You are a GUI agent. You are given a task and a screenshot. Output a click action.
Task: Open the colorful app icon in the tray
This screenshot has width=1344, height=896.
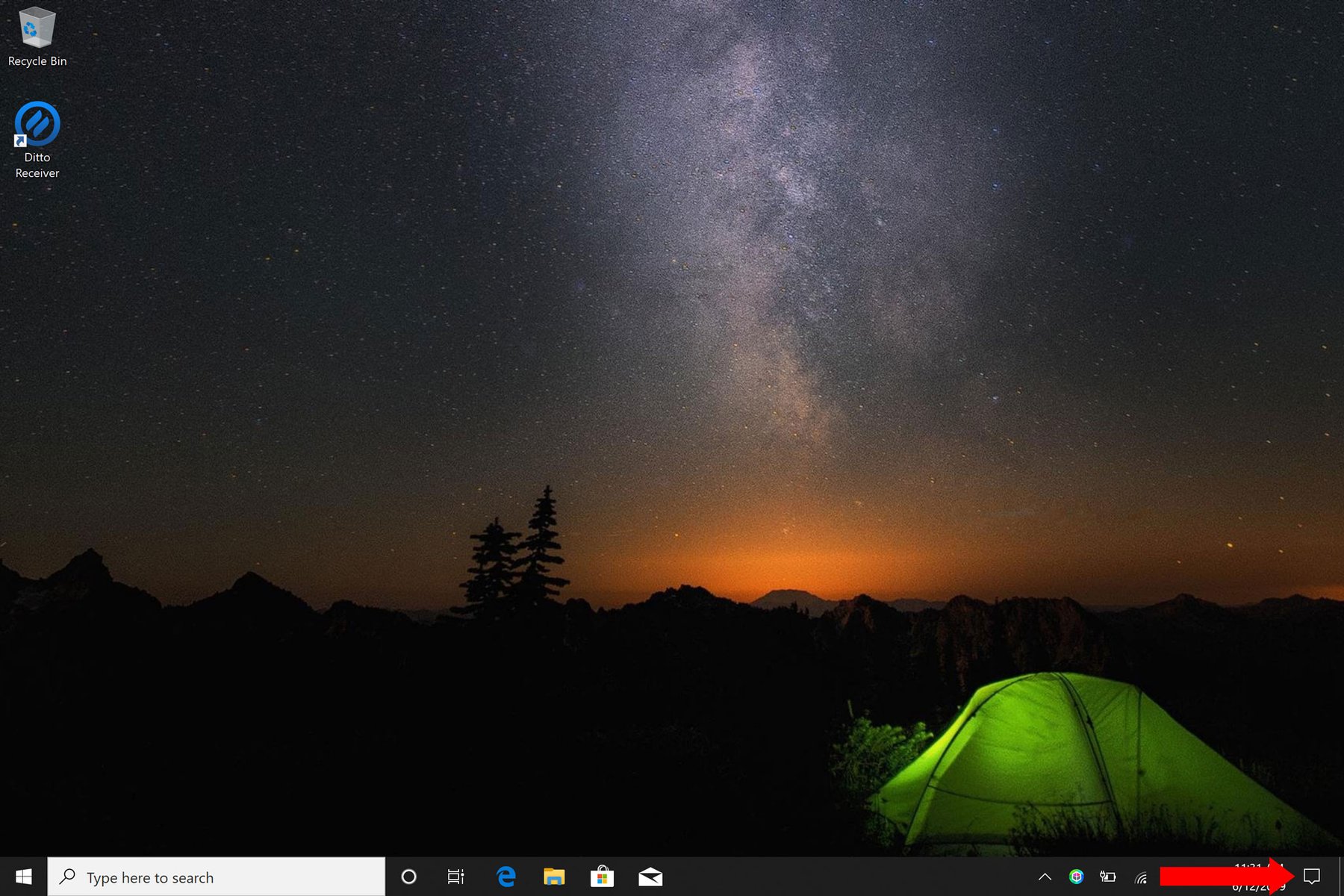pos(1077,877)
